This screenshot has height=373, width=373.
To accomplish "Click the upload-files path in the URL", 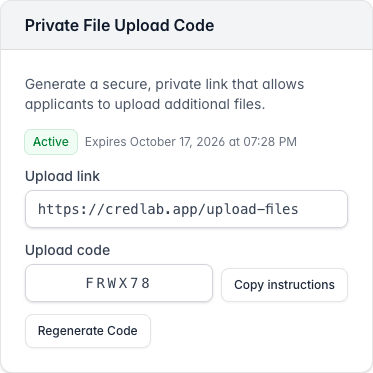I will coord(252,209).
